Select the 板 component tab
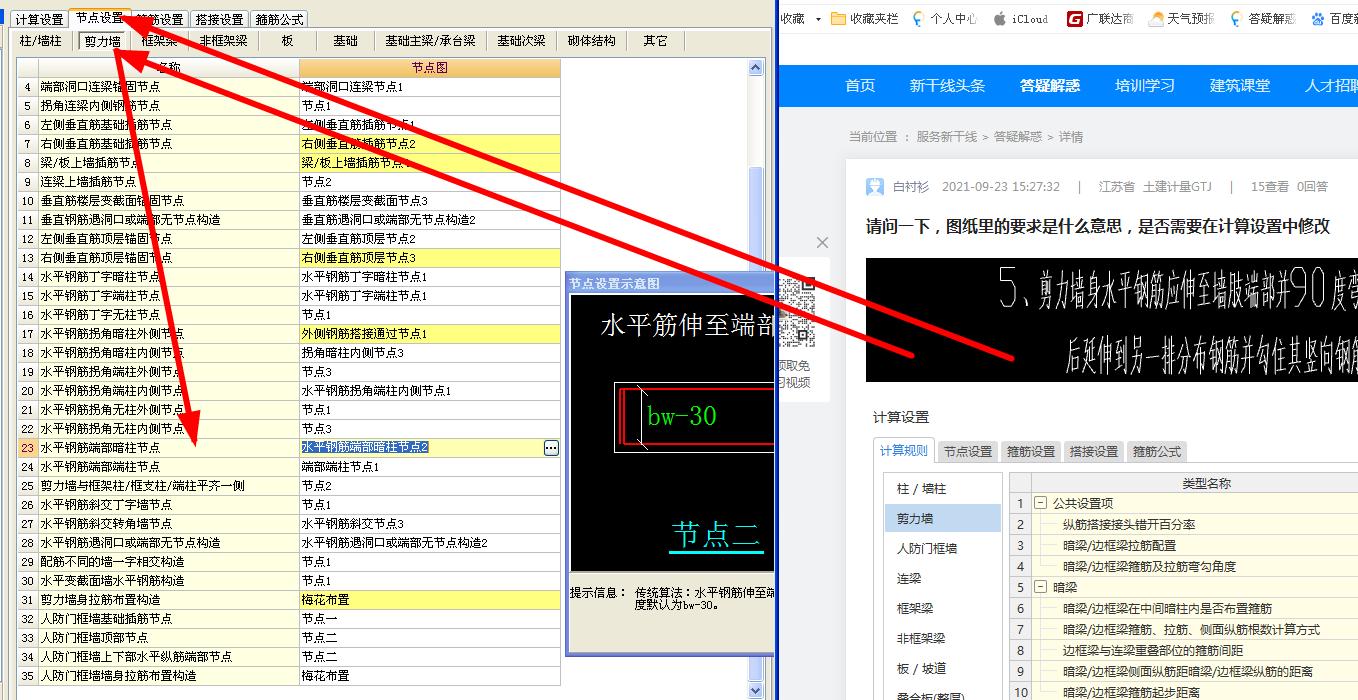 [288, 41]
